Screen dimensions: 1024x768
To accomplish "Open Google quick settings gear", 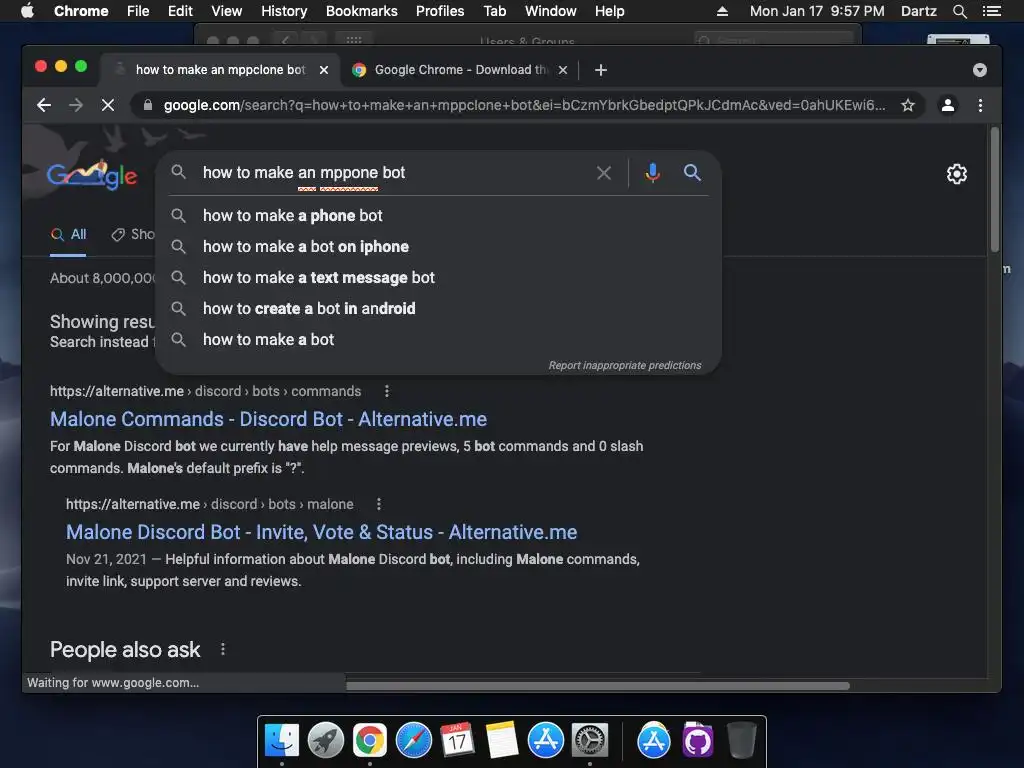I will pyautogui.click(x=957, y=174).
